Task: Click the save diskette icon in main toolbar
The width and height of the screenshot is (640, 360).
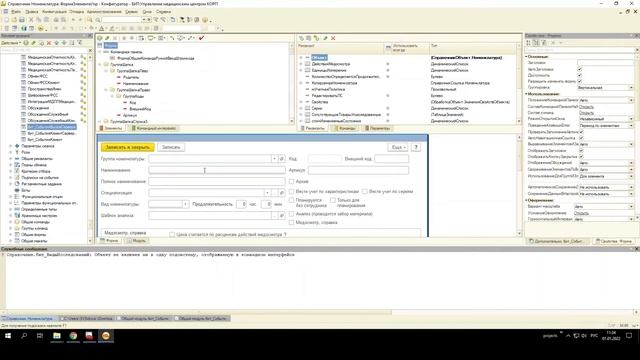Action: click(x=22, y=20)
